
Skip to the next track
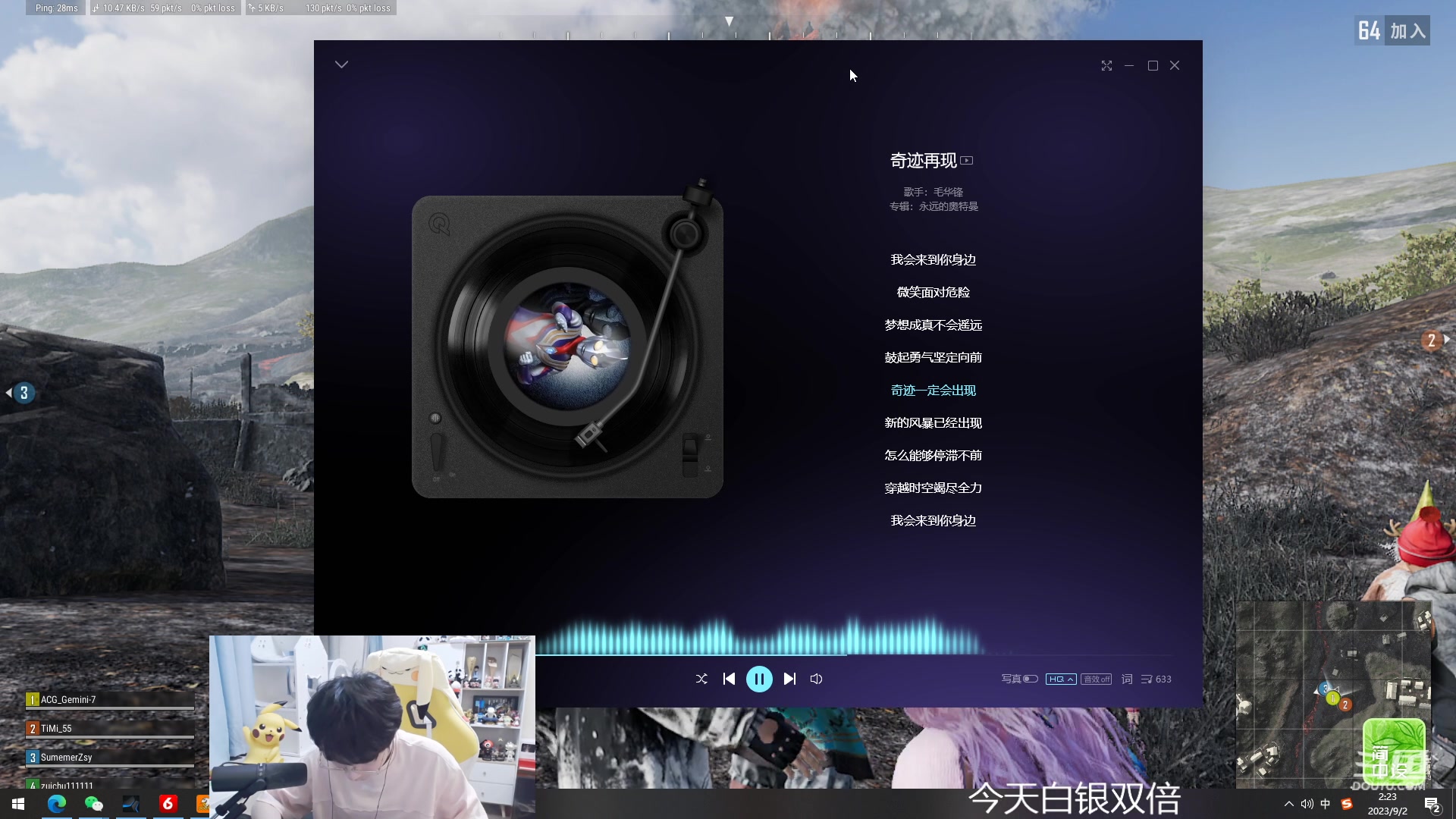pos(789,679)
